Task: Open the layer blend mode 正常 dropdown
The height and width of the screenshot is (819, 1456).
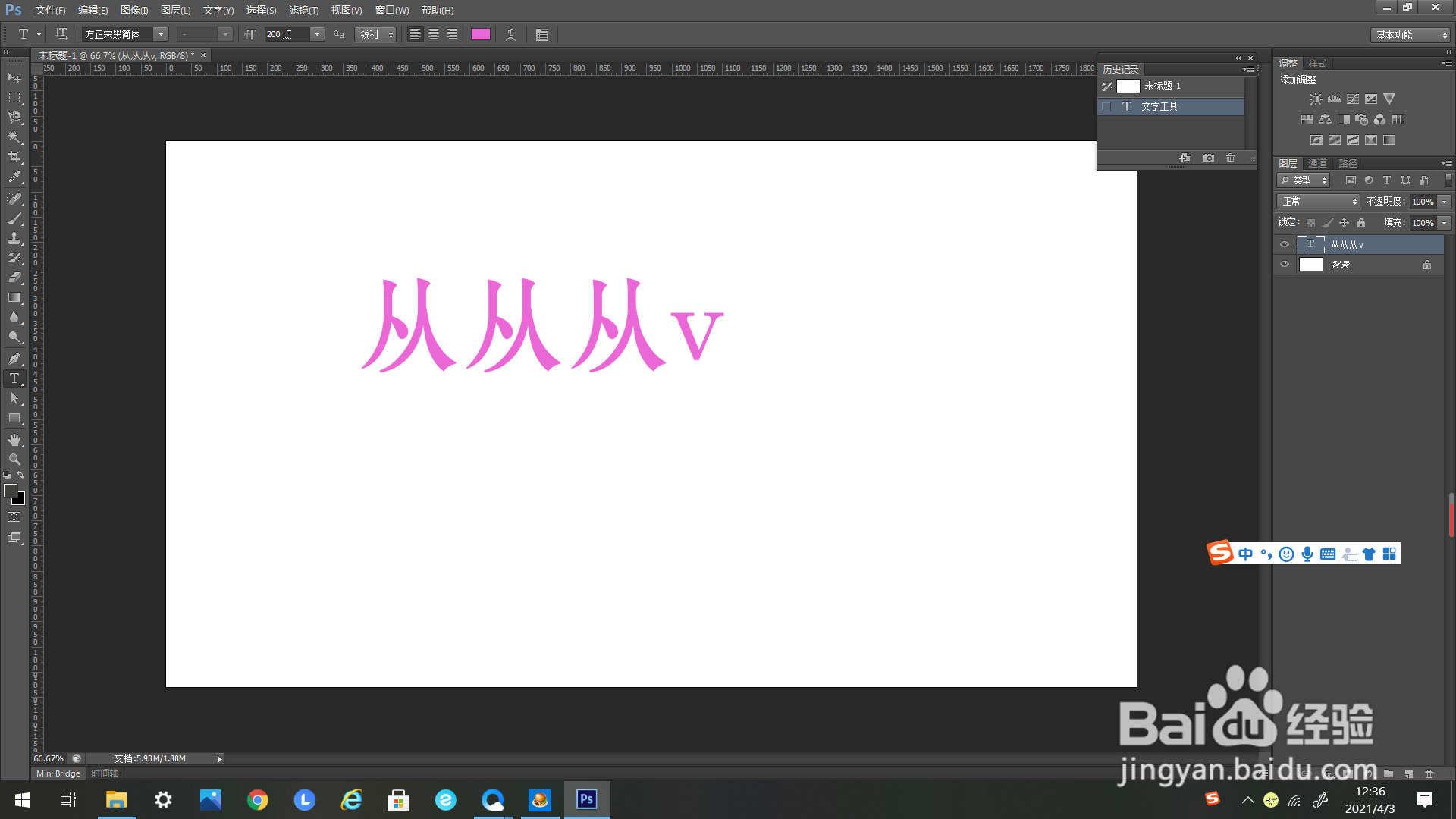Action: click(x=1319, y=201)
